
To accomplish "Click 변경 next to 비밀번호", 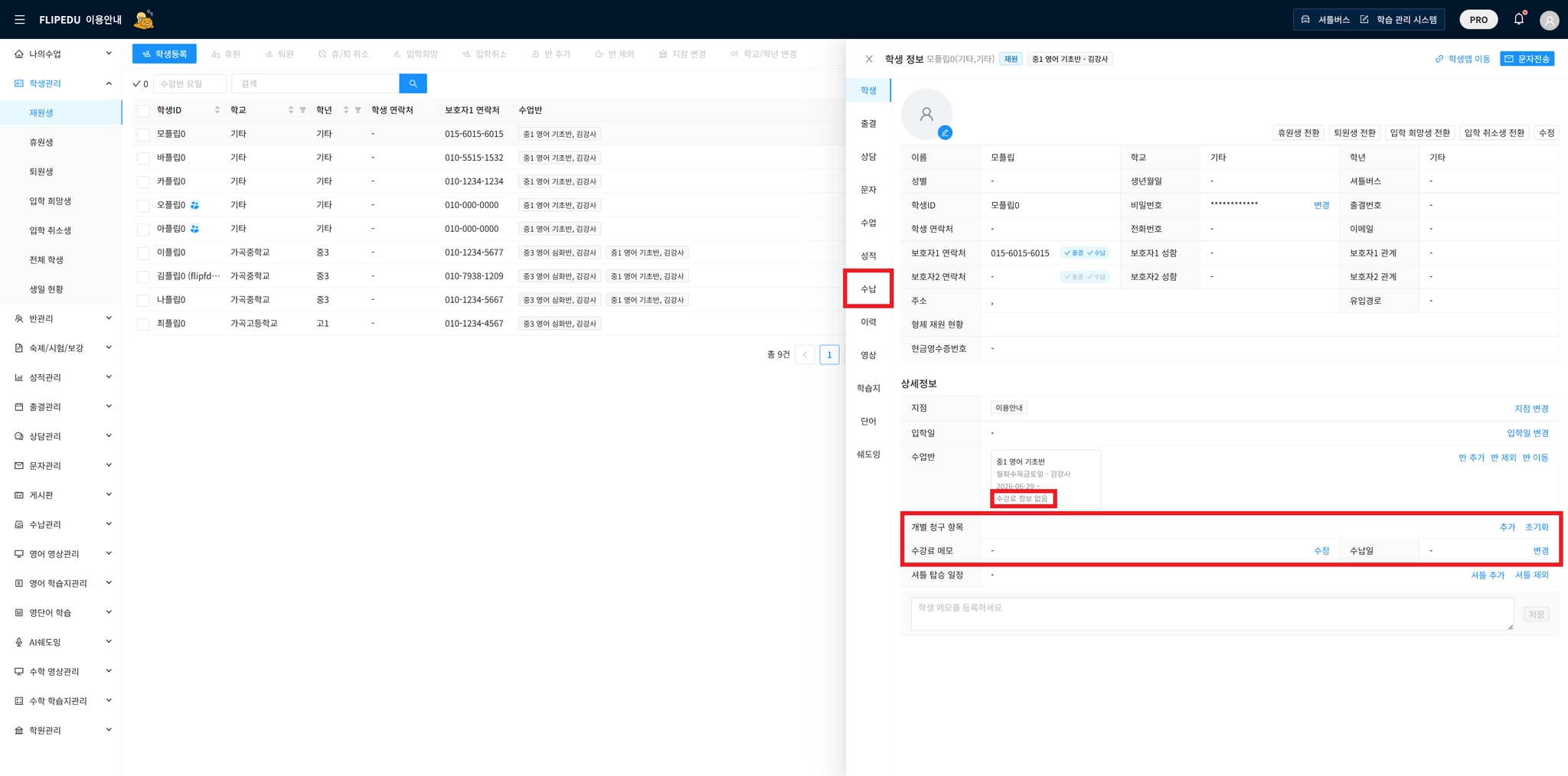I will pyautogui.click(x=1321, y=206).
